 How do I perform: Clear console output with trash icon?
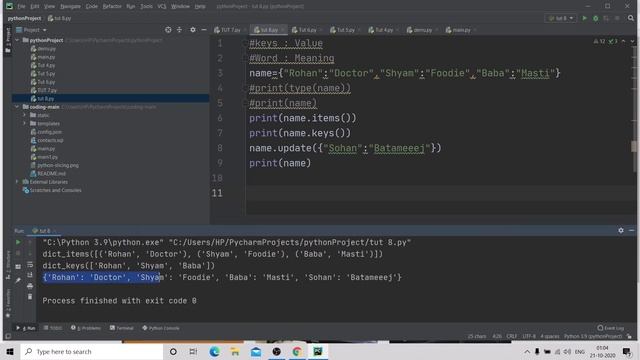(x=30, y=297)
